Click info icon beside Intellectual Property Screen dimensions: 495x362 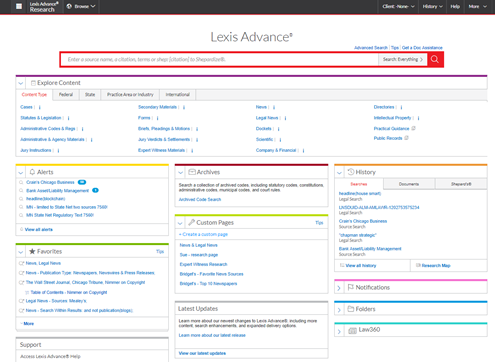coord(418,118)
